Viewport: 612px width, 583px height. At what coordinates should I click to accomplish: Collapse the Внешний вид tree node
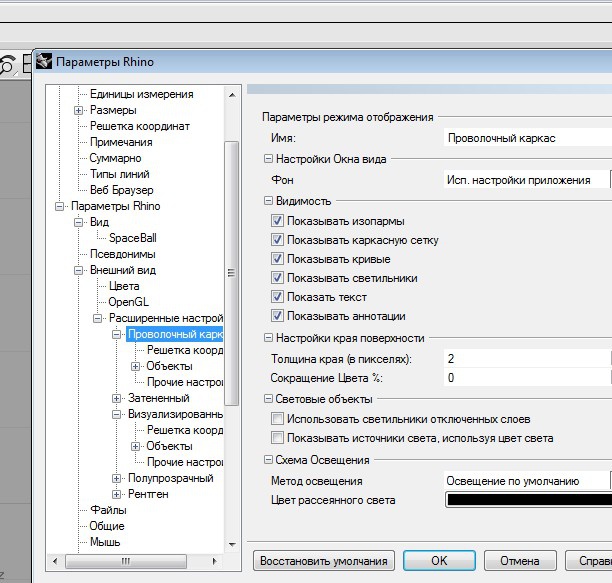78,270
